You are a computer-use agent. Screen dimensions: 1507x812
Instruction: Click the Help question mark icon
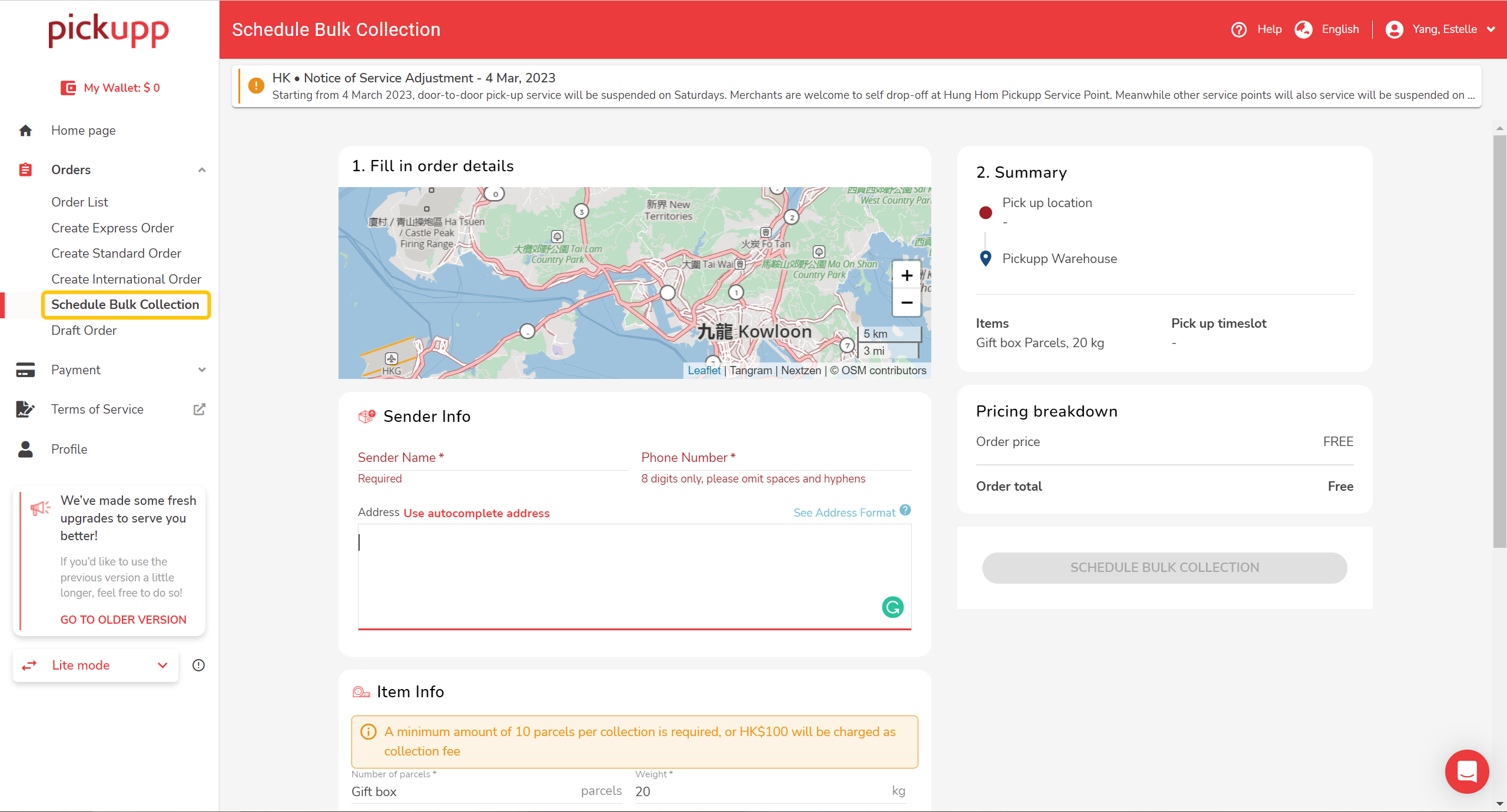pyautogui.click(x=1239, y=29)
